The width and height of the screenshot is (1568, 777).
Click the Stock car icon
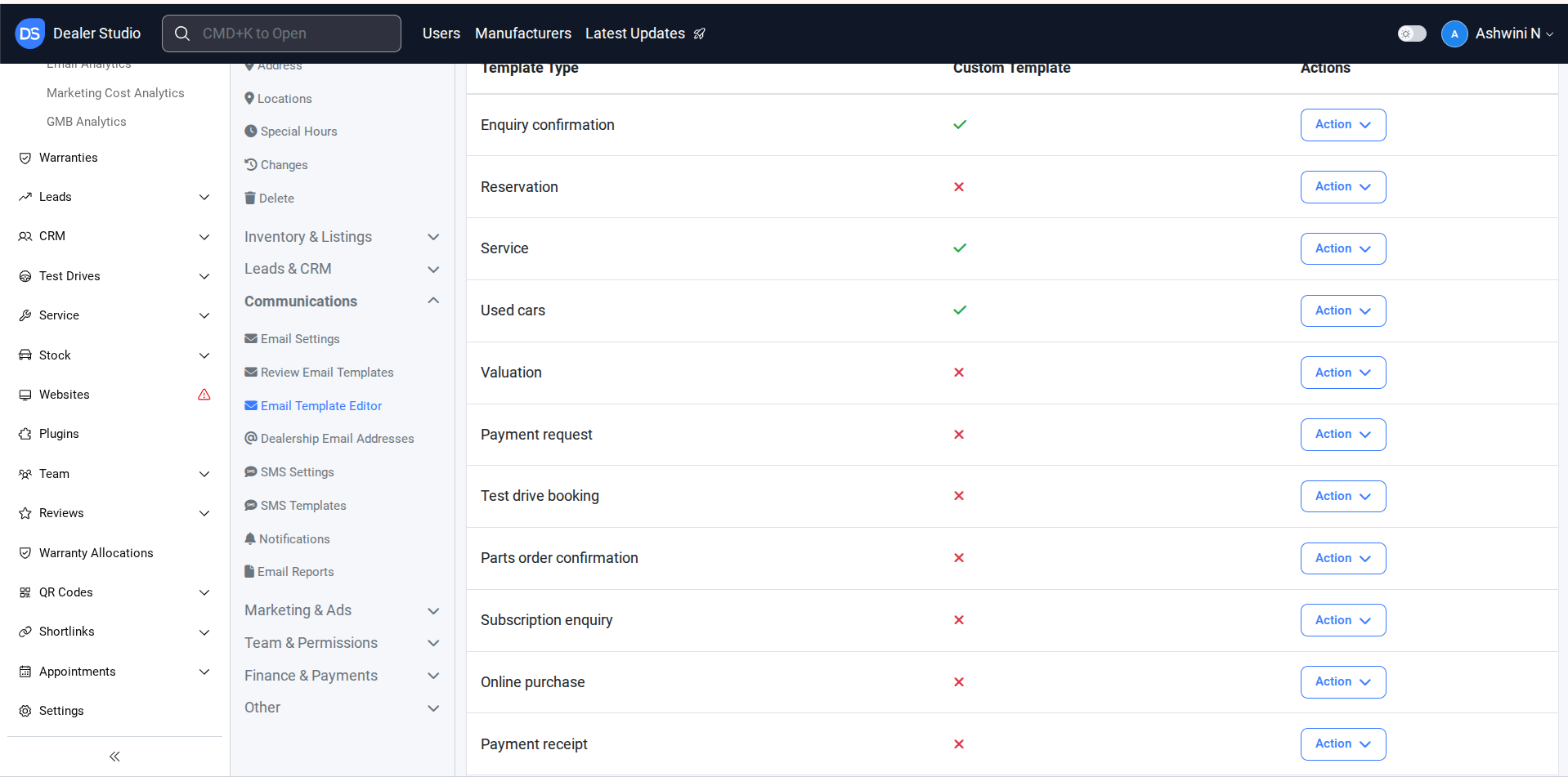pos(25,355)
